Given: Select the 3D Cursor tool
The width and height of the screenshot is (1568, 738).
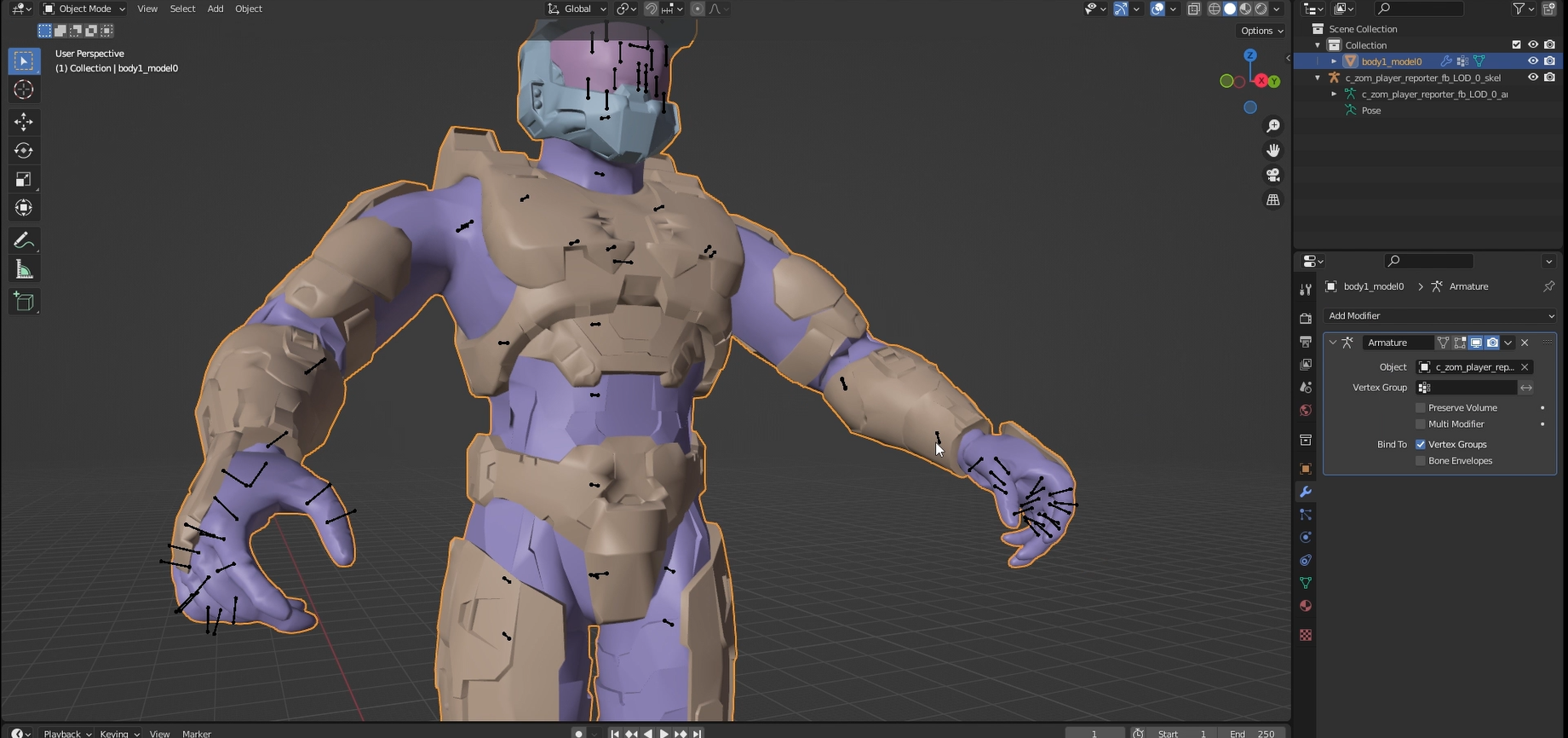Looking at the screenshot, I should (x=24, y=89).
